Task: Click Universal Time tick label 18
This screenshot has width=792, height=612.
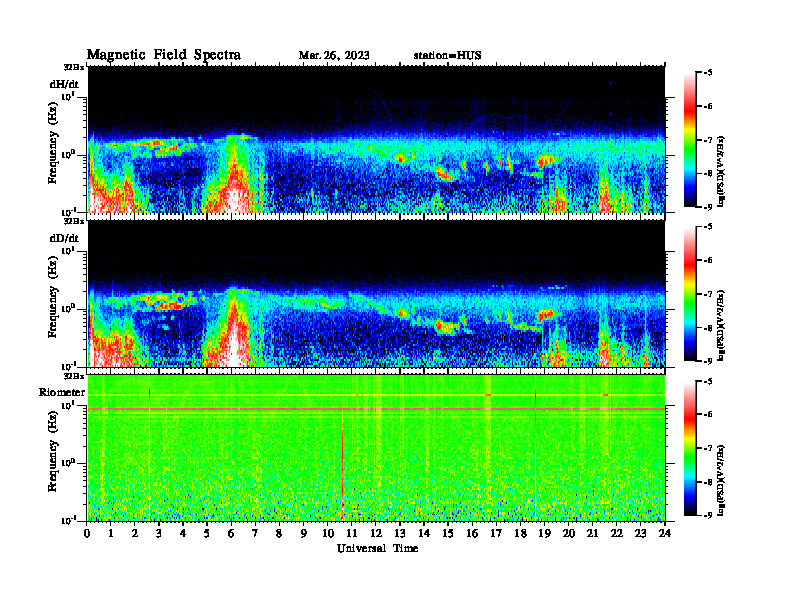Action: point(520,534)
